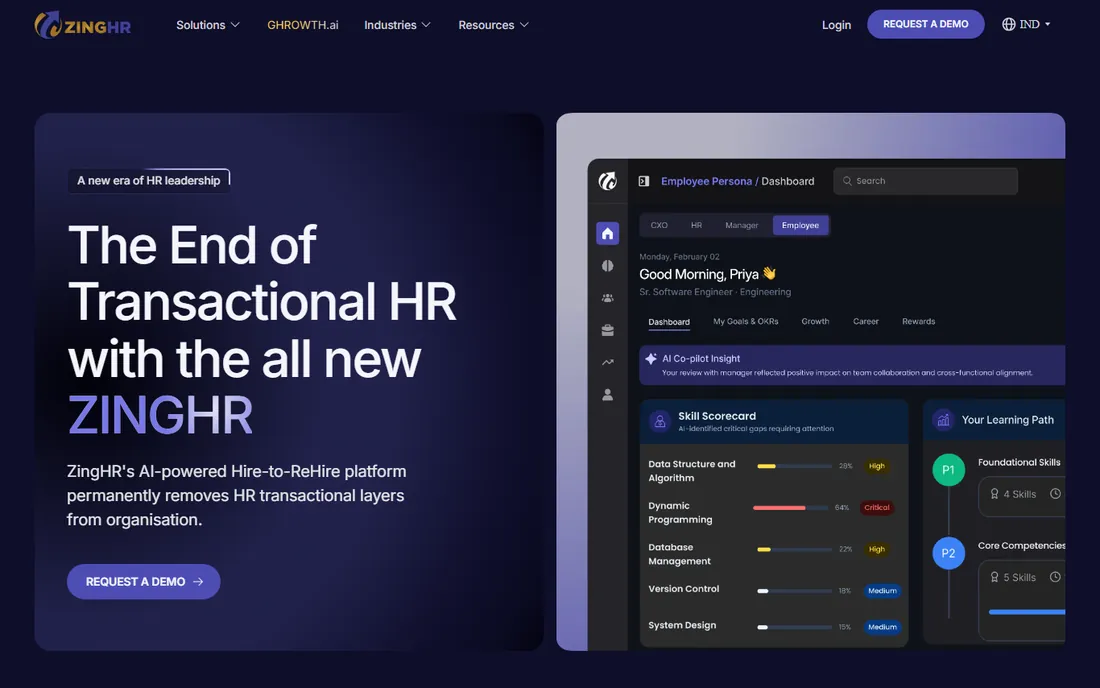Select the Home icon in dashboard sidebar
Screen dimensions: 1100x688
pyautogui.click(x=608, y=234)
